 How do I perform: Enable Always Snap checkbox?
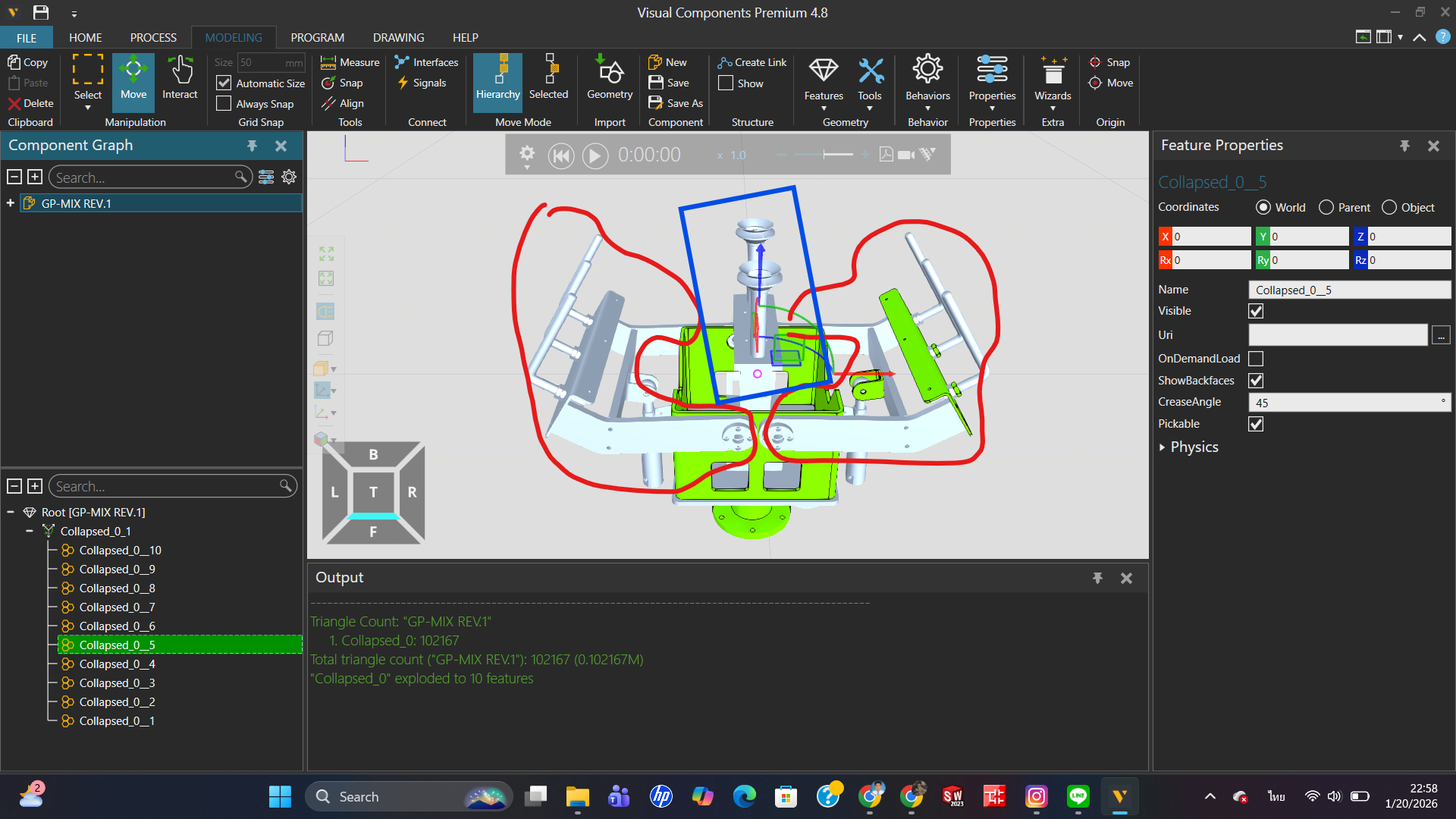pos(224,104)
